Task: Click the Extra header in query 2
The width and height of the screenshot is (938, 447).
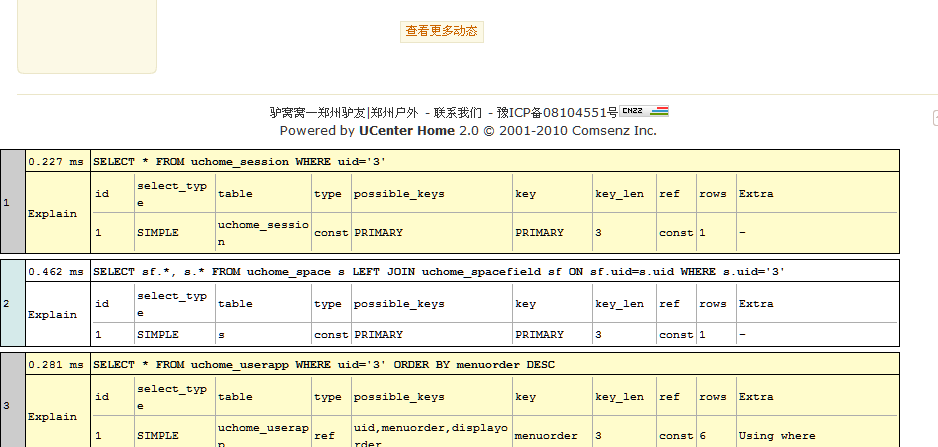Action: [756, 304]
